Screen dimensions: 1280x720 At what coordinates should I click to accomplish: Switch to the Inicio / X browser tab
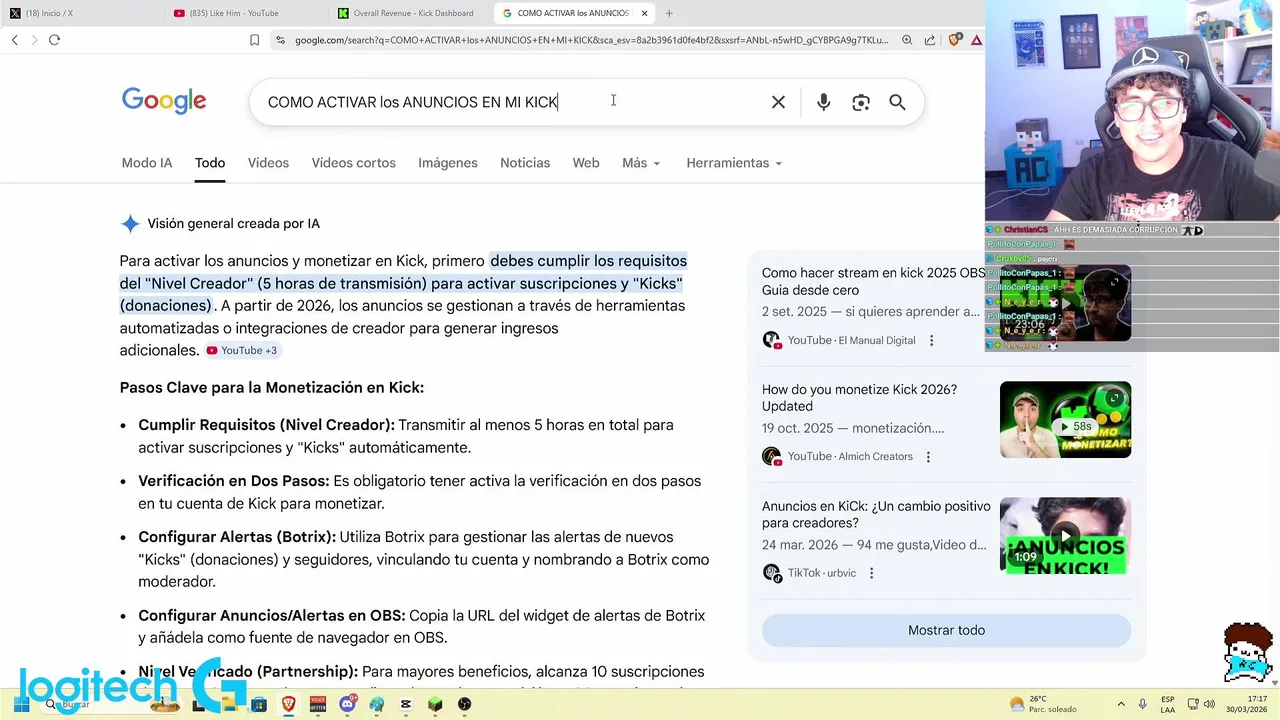80,13
